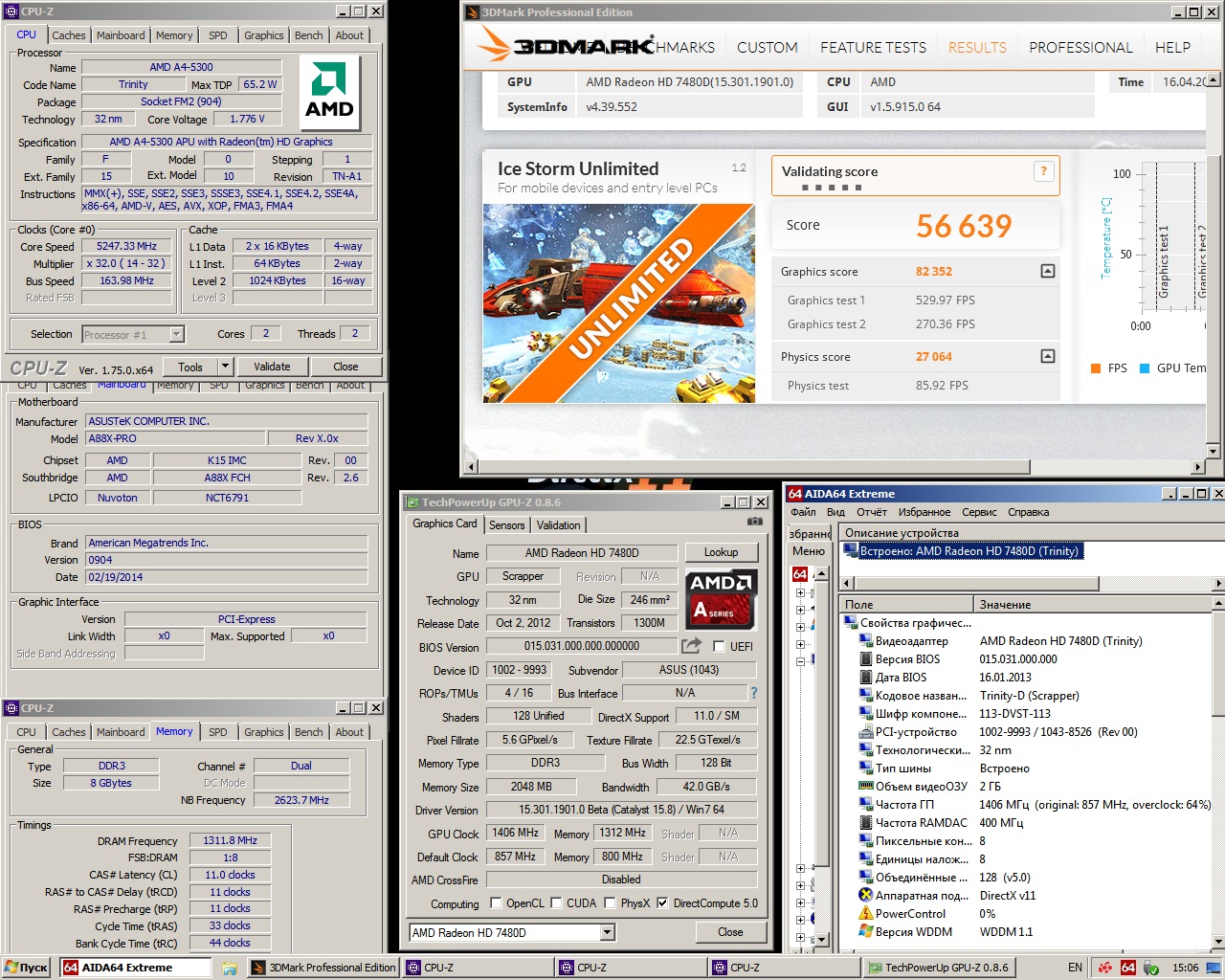This screenshot has width=1225, height=980.
Task: Open the FEATURE TESTS tab in 3DMark
Action: click(873, 47)
